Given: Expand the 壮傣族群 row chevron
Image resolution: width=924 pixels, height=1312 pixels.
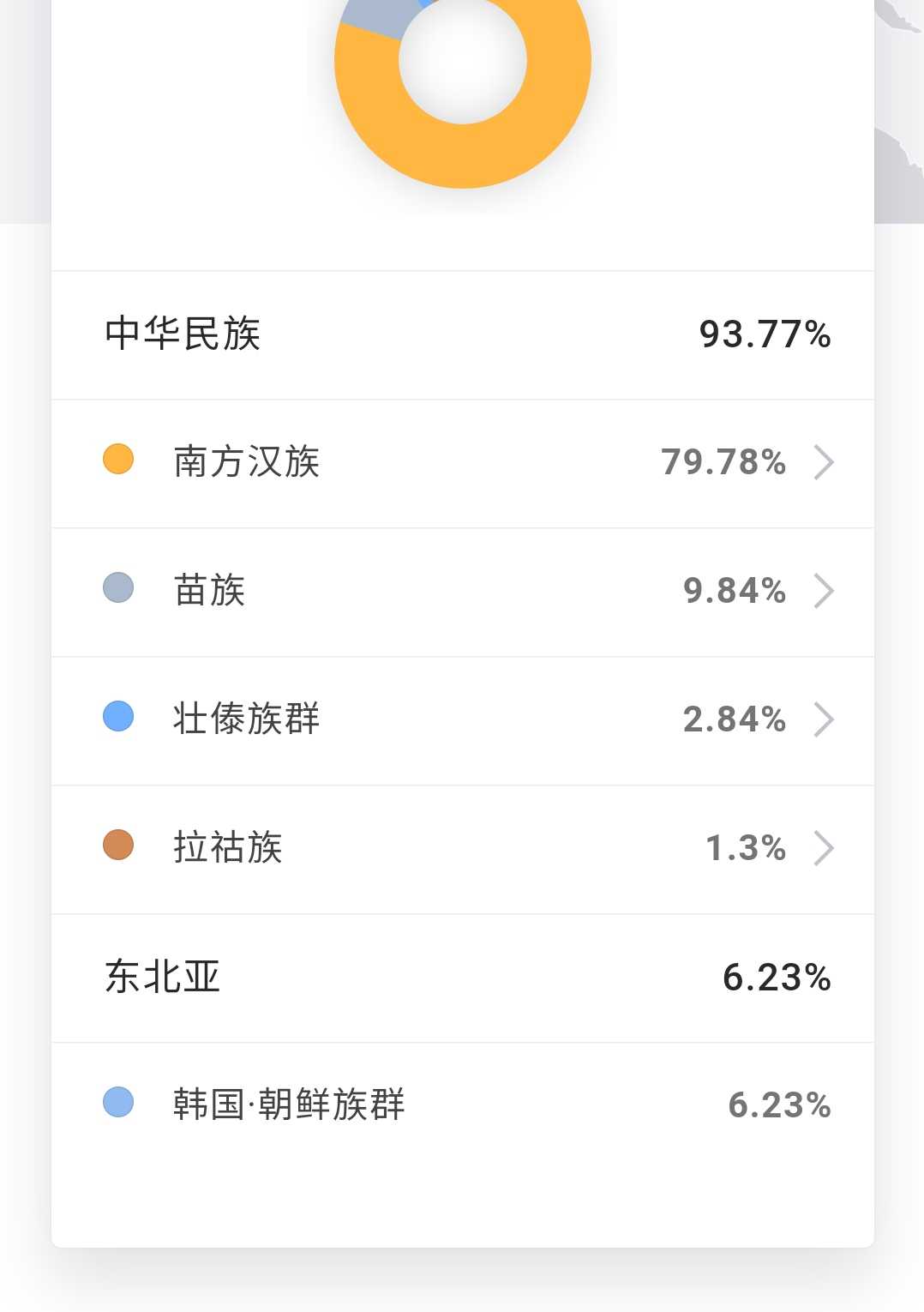Looking at the screenshot, I should click(824, 719).
